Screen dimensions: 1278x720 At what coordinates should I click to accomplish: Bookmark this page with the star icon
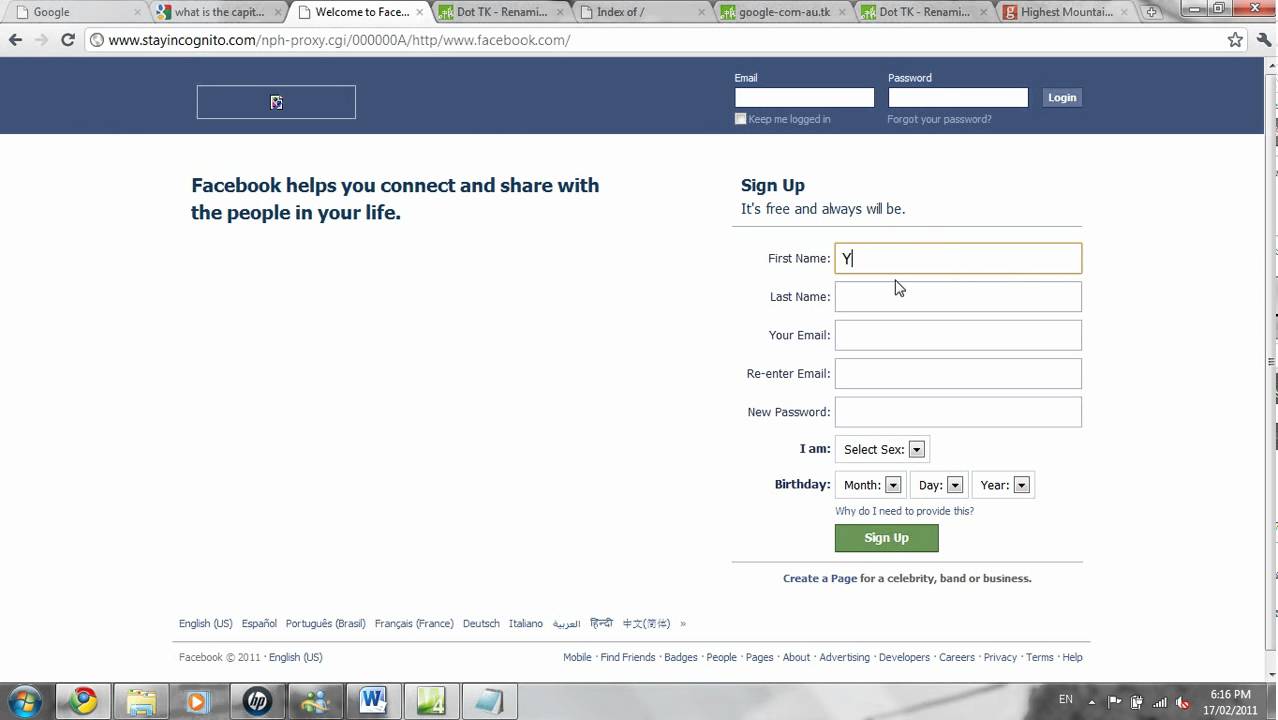pyautogui.click(x=1235, y=40)
